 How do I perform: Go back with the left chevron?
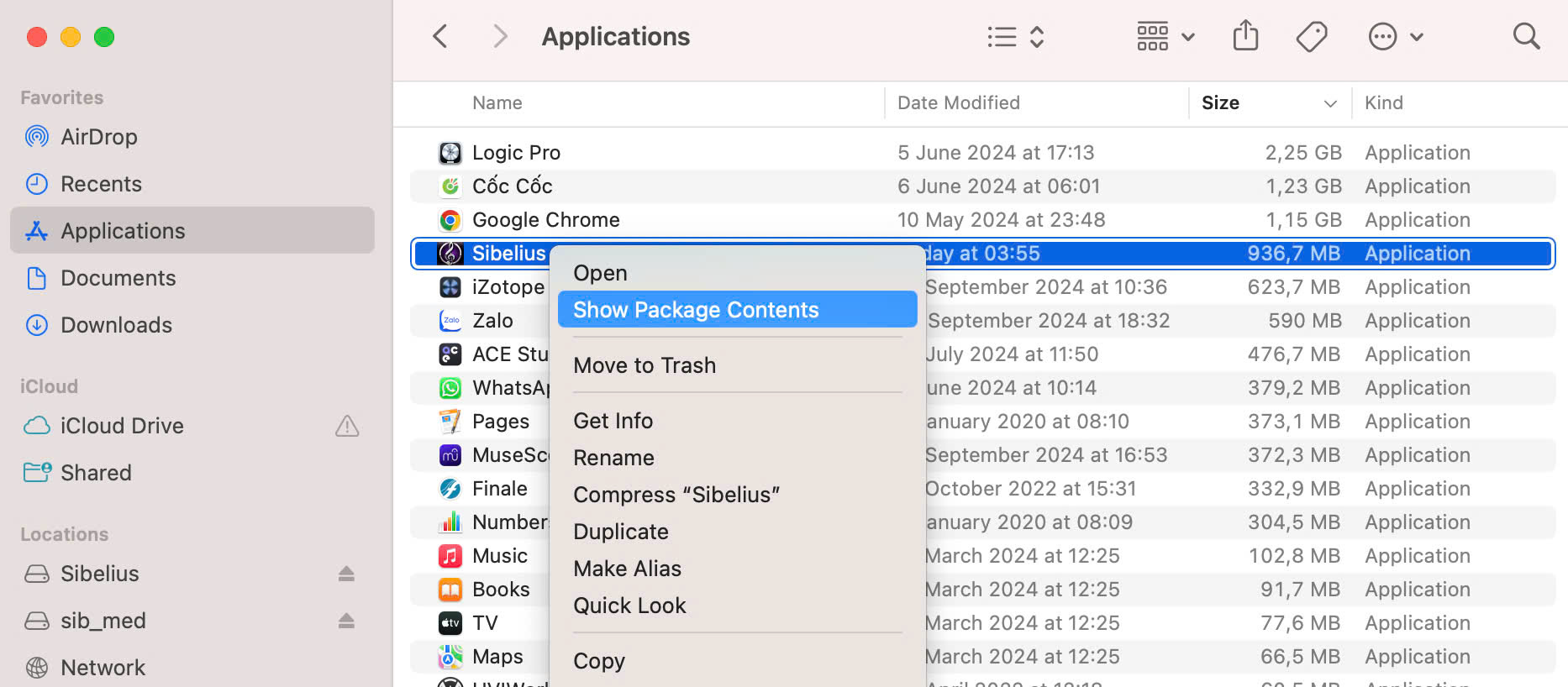pos(439,36)
